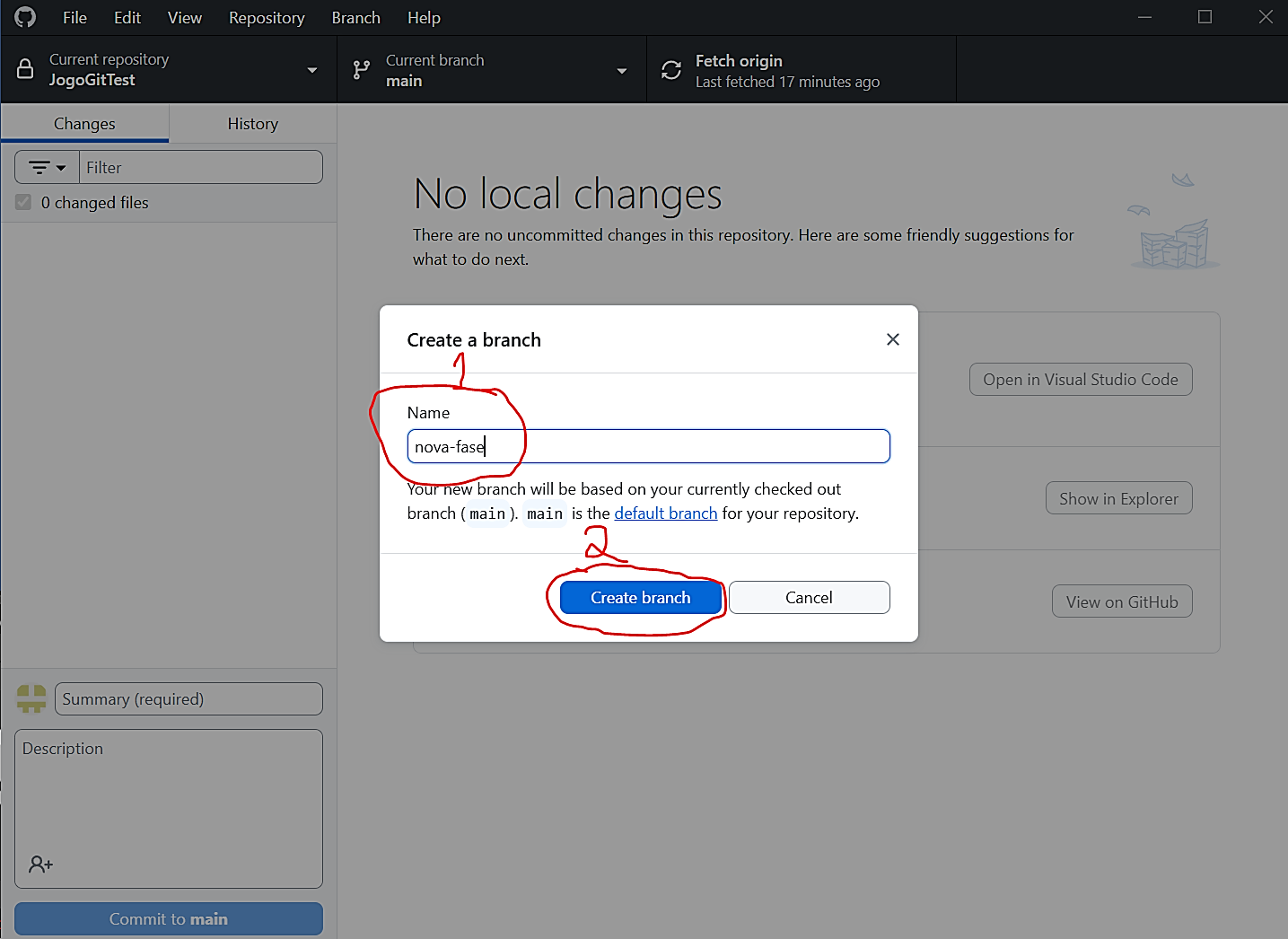Close the Create a branch dialog

tap(892, 339)
